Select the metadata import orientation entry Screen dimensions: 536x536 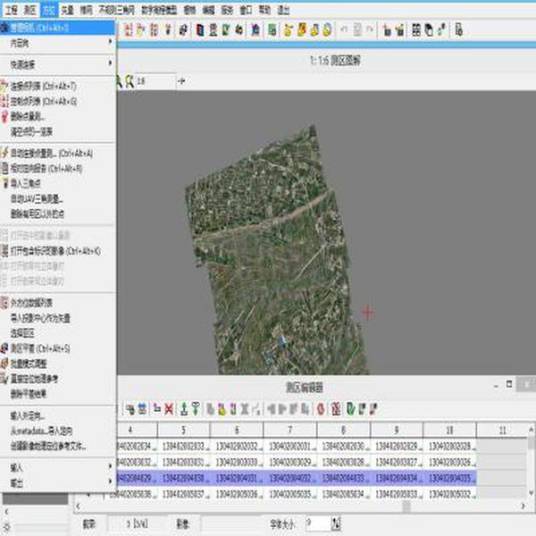[57, 431]
